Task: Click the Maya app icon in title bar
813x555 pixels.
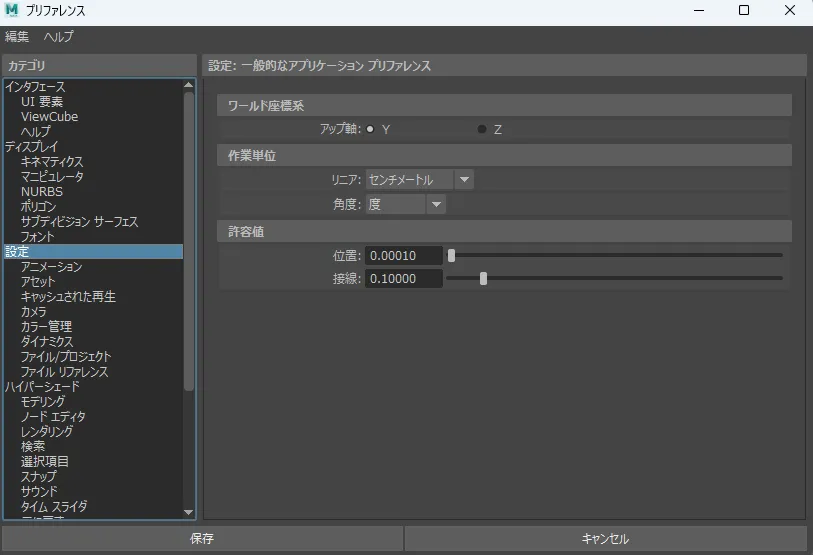Action: pyautogui.click(x=13, y=11)
